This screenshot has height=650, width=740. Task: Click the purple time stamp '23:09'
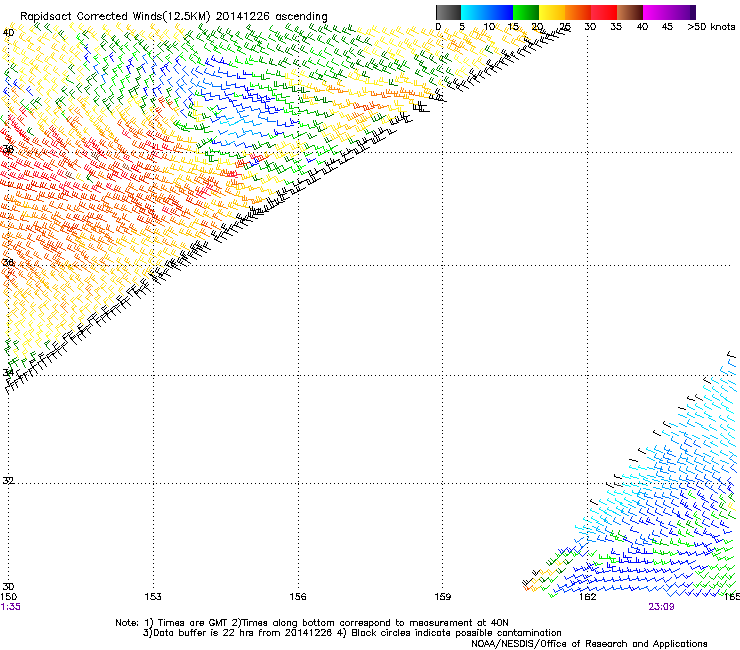pyautogui.click(x=661, y=607)
